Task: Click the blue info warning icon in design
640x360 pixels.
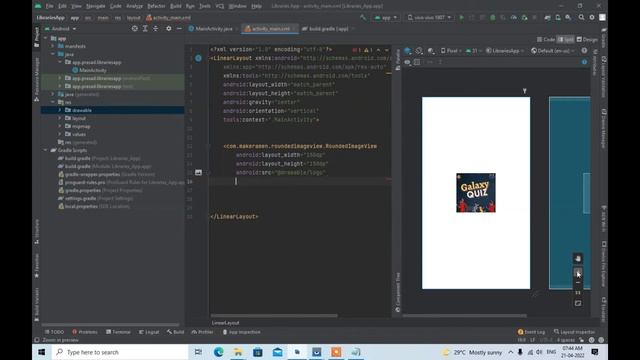Action: [x=584, y=62]
